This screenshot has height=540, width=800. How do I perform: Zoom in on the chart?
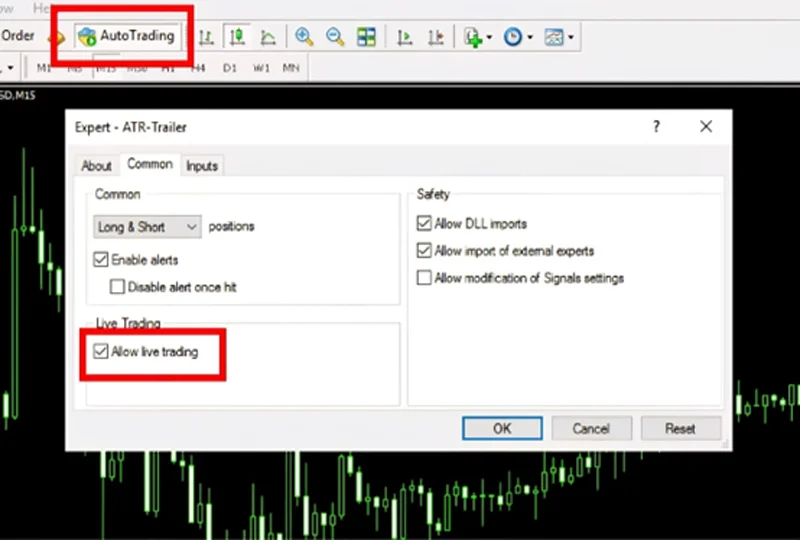(x=304, y=37)
